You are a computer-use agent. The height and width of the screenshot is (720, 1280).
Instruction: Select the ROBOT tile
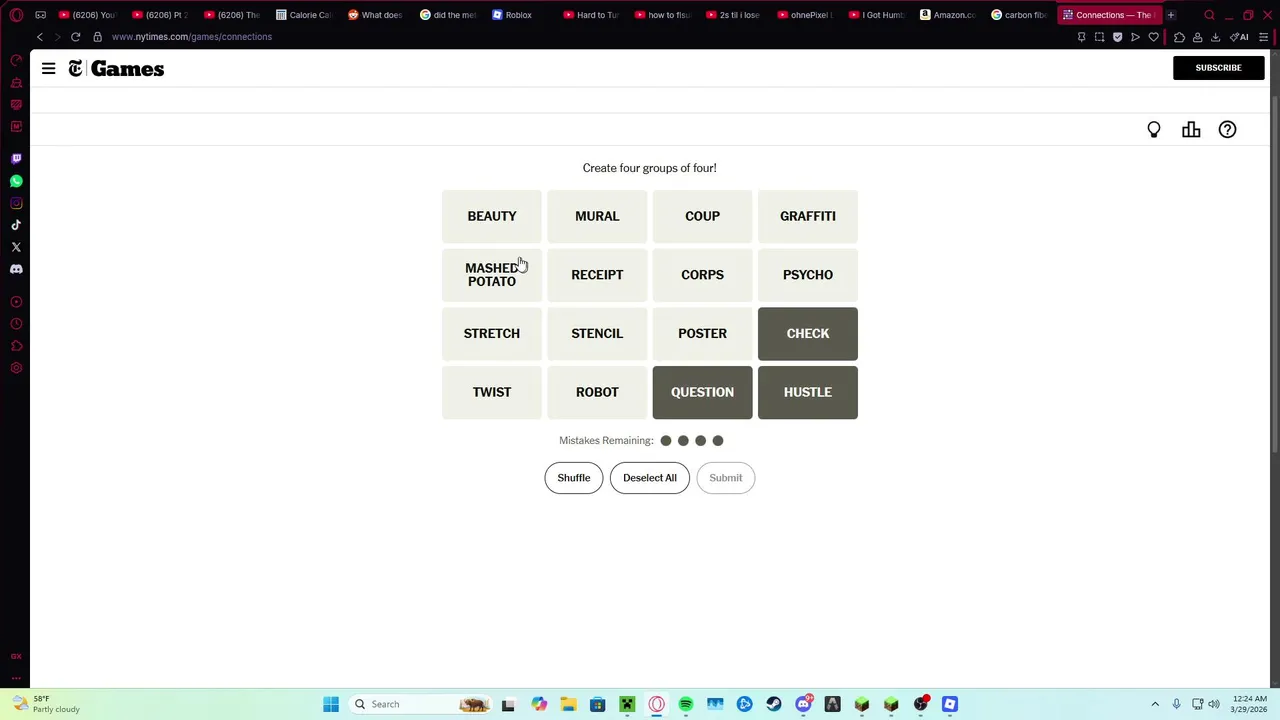[x=597, y=392]
